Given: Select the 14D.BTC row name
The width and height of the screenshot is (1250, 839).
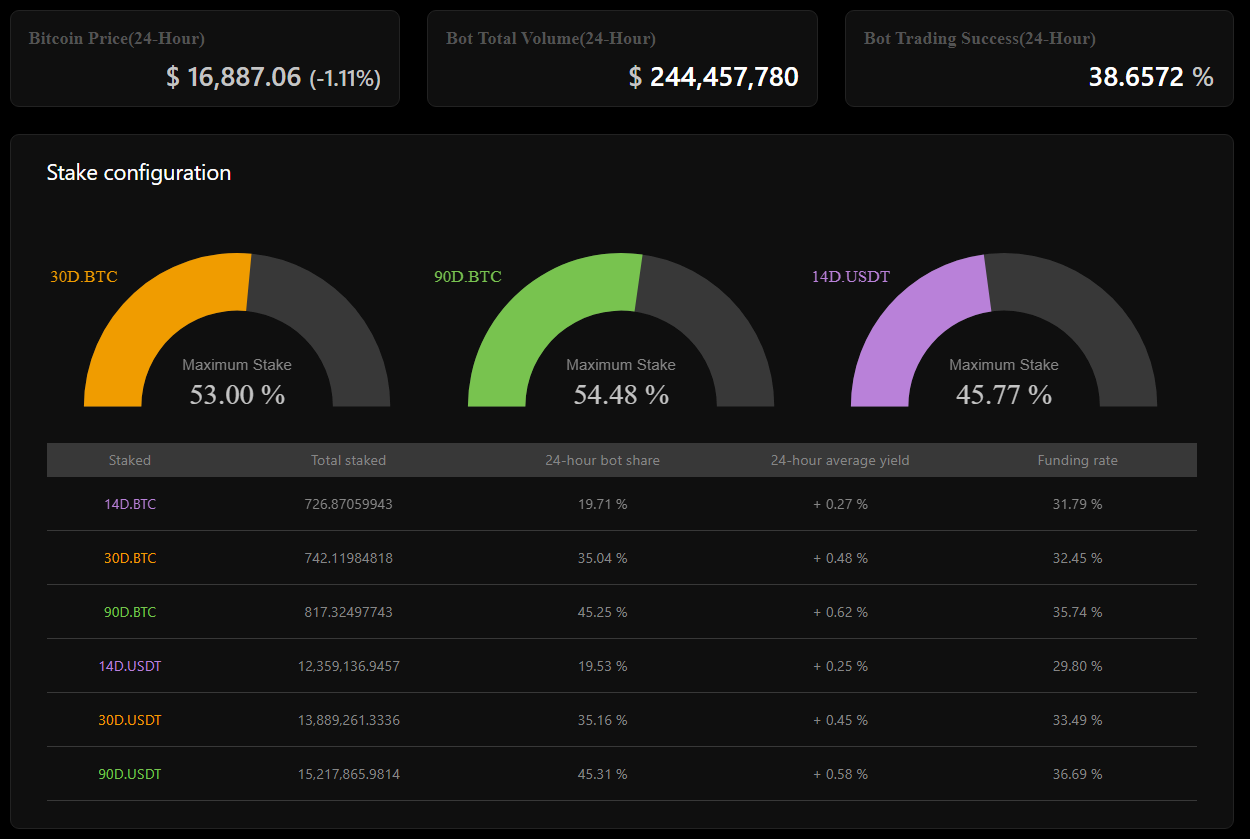Looking at the screenshot, I should tap(130, 505).
